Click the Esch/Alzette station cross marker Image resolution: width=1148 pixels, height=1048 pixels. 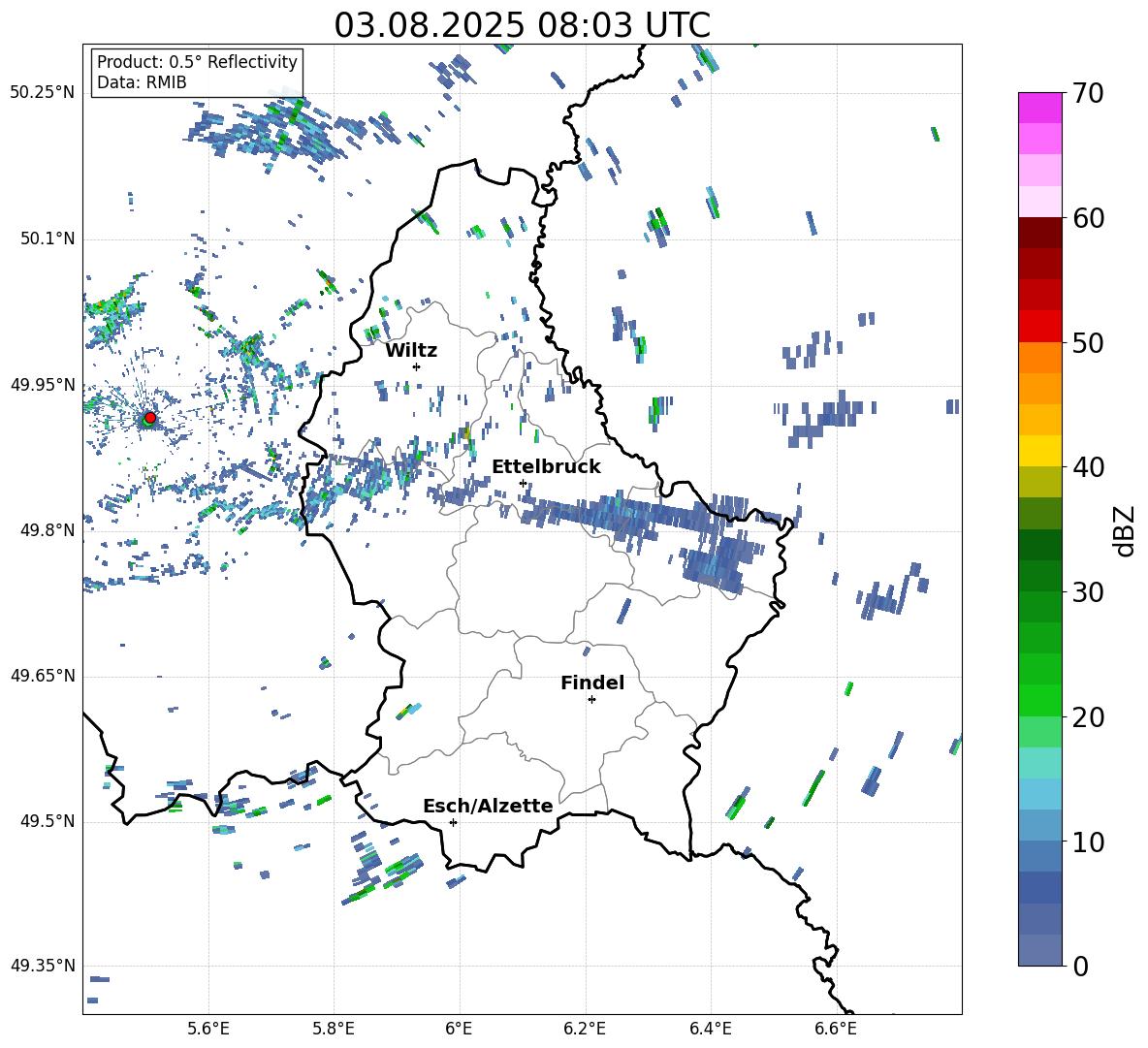click(453, 822)
